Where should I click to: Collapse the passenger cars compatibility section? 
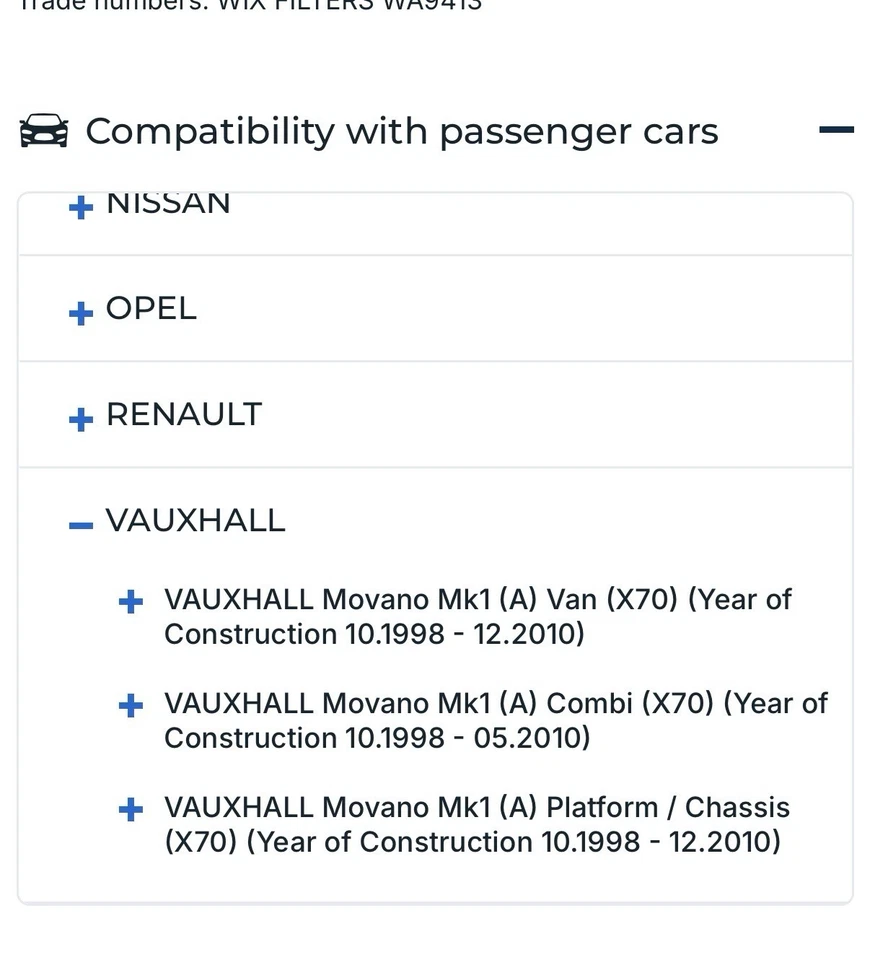(836, 130)
